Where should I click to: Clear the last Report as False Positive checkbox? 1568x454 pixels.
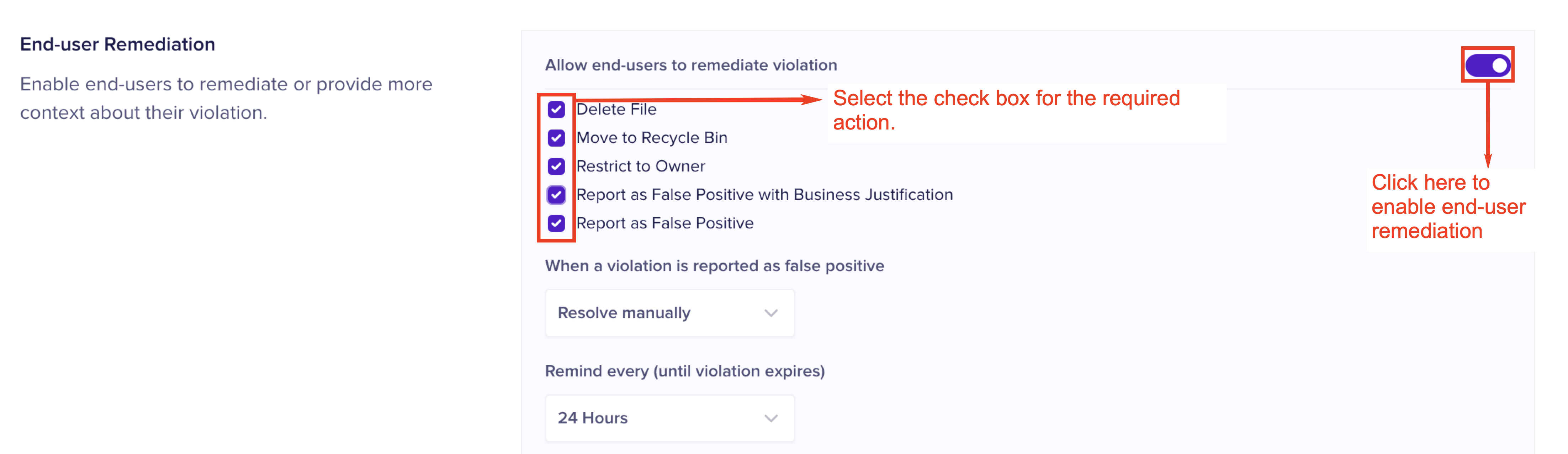tap(556, 223)
